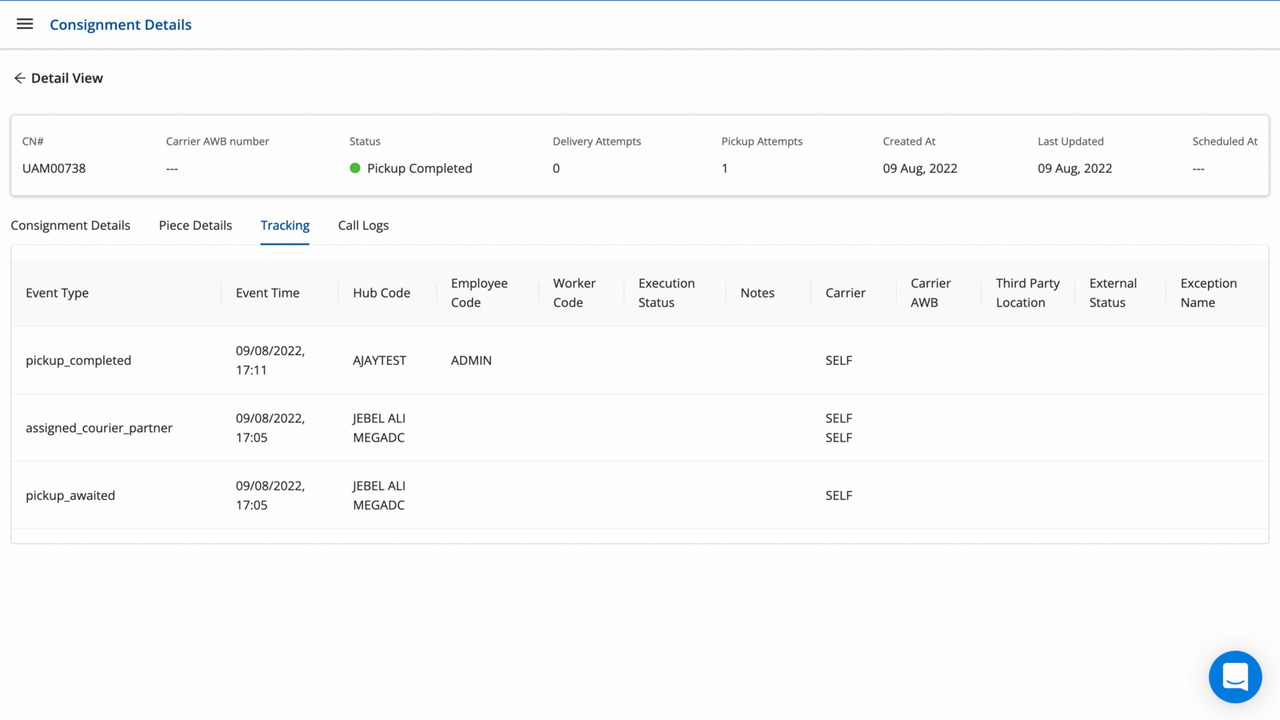The image size is (1280, 720).
Task: Click the Delivery Attempts value 0
Action: tap(556, 168)
